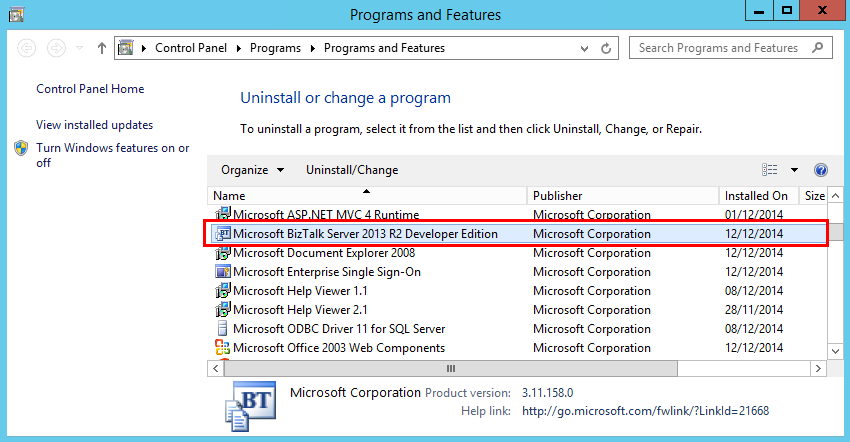Click the search magnifier icon
The width and height of the screenshot is (850, 442).
(x=818, y=48)
